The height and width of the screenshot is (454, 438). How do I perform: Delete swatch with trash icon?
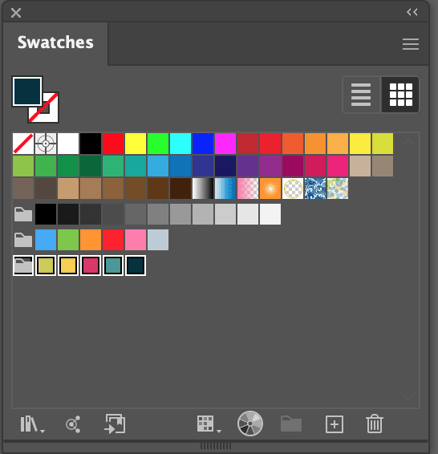374,424
